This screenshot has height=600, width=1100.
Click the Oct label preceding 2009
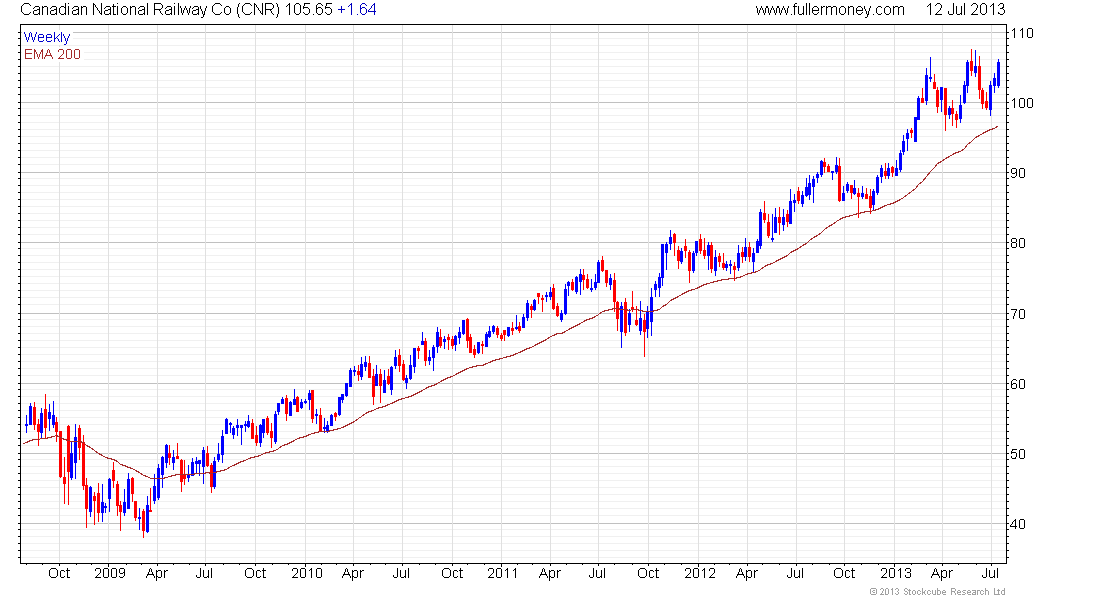[x=59, y=573]
